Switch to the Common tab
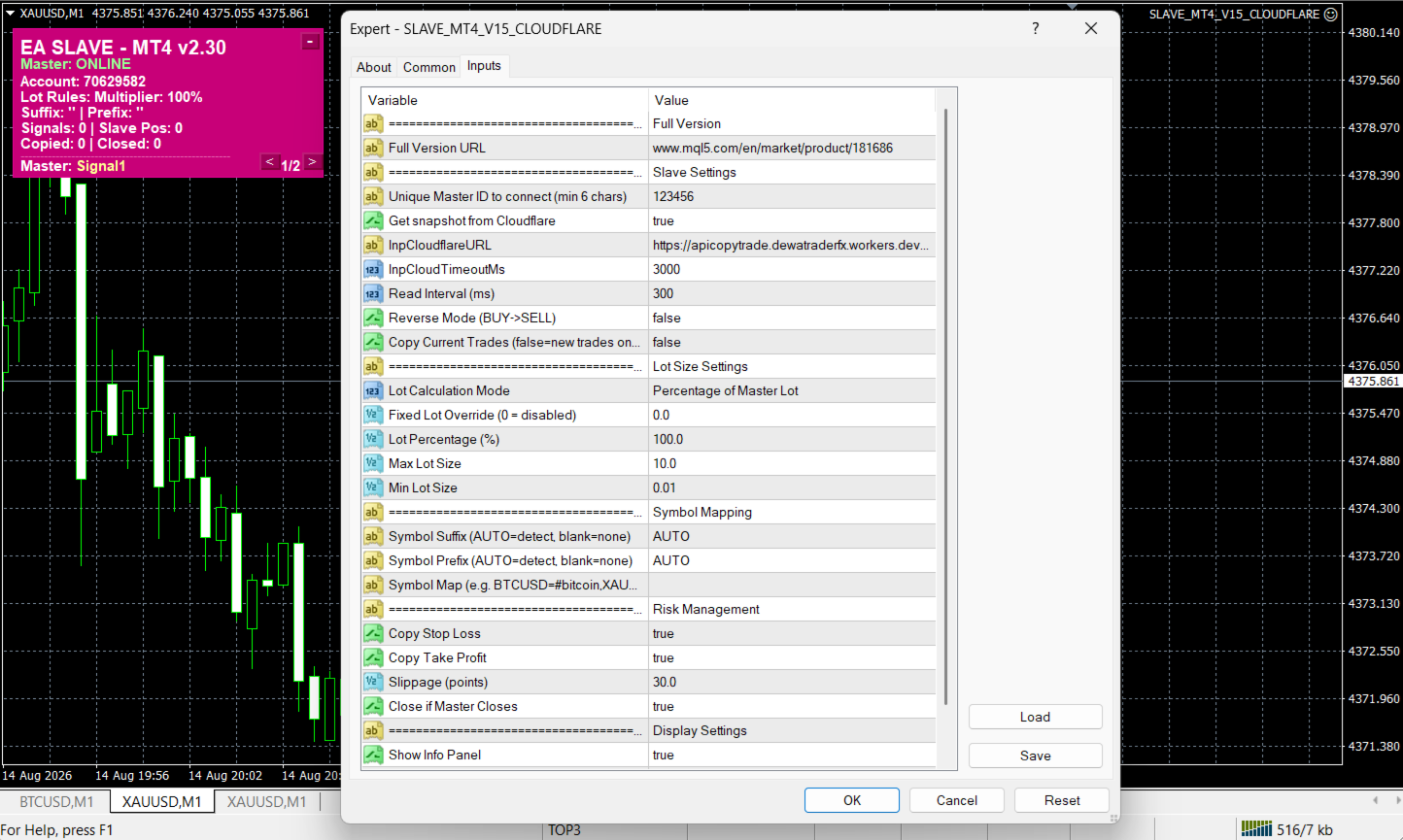This screenshot has height=840, width=1403. coord(429,67)
